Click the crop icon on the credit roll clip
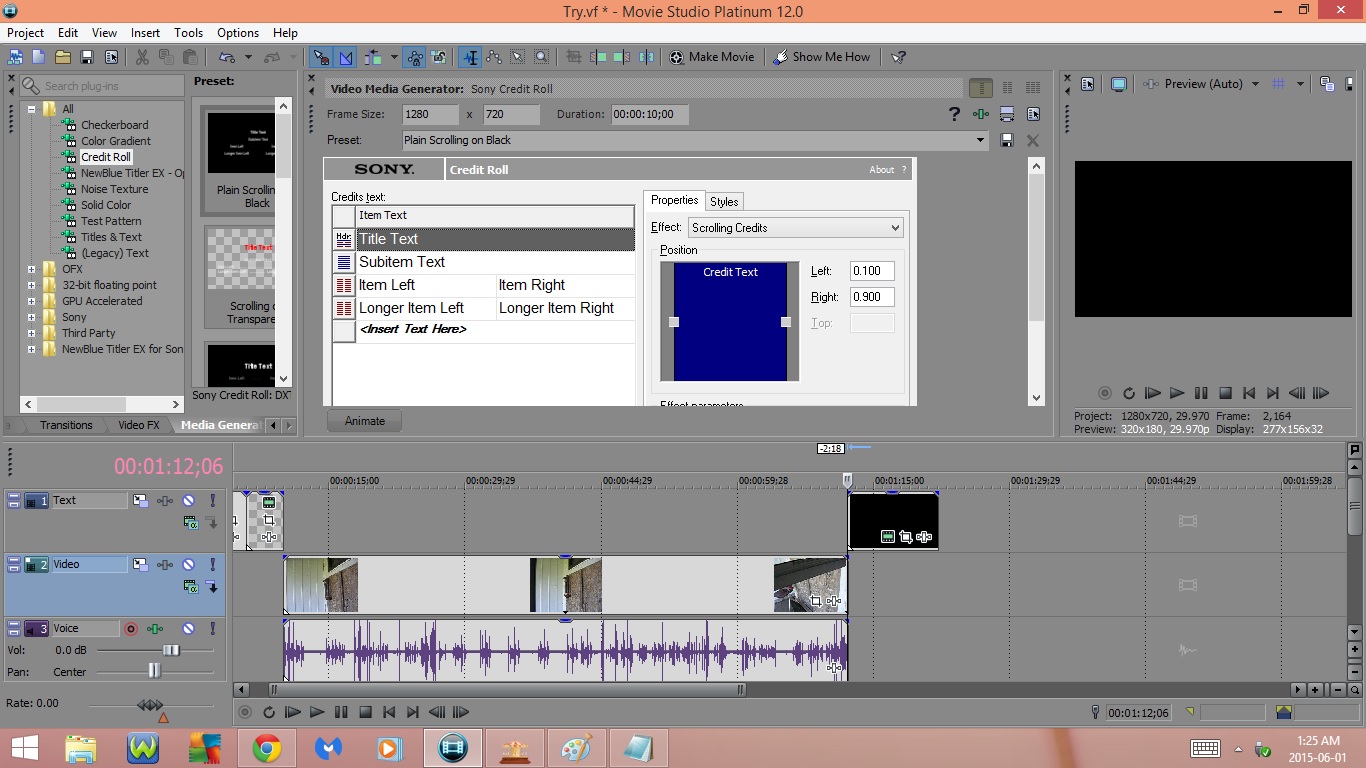This screenshot has width=1366, height=768. [x=905, y=537]
